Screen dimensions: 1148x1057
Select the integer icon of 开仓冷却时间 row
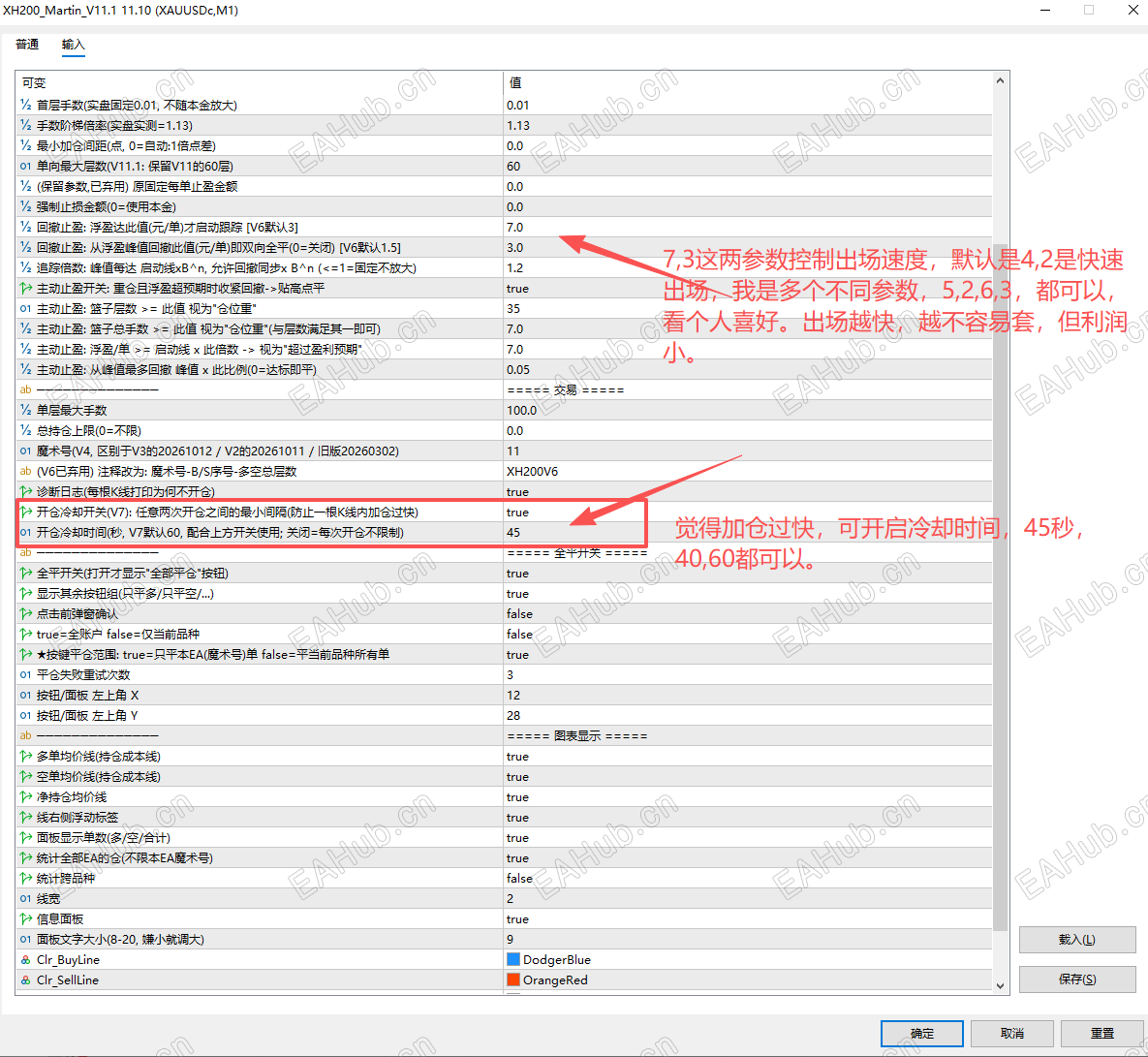point(25,532)
